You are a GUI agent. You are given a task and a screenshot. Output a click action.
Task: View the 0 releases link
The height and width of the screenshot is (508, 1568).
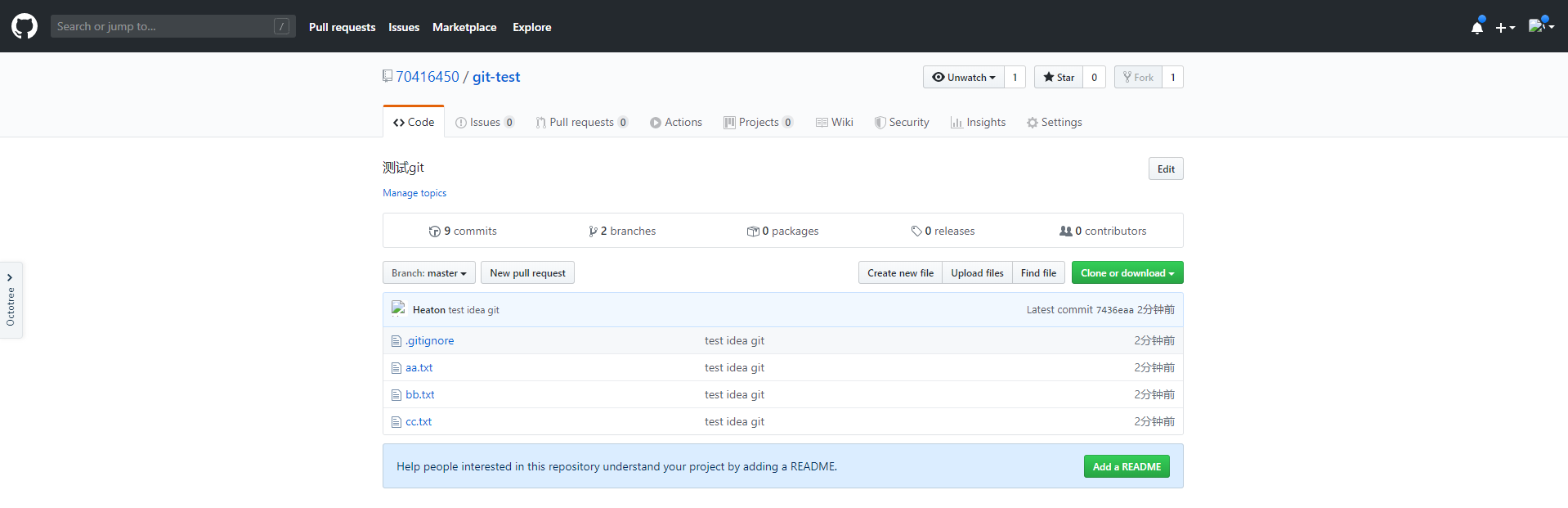point(943,232)
